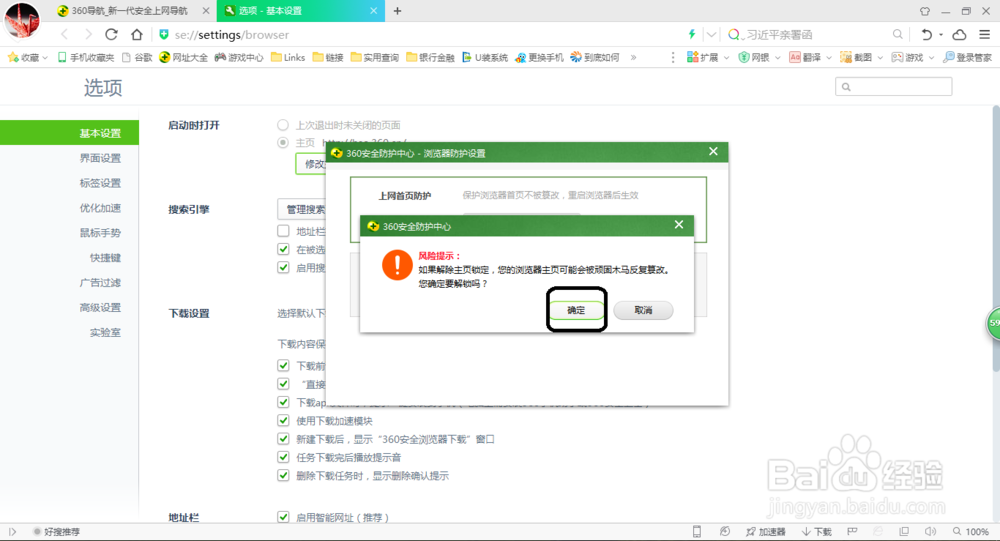This screenshot has height=541, width=1000.
Task: Expand the 截图 screenshot dropdown arrow
Action: [880, 57]
